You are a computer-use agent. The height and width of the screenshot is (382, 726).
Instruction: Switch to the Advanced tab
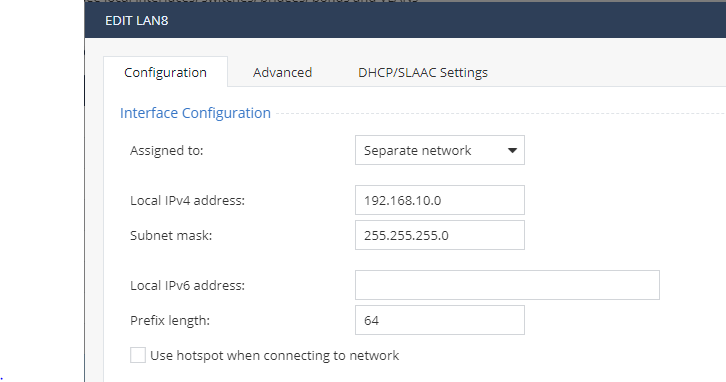[x=282, y=72]
